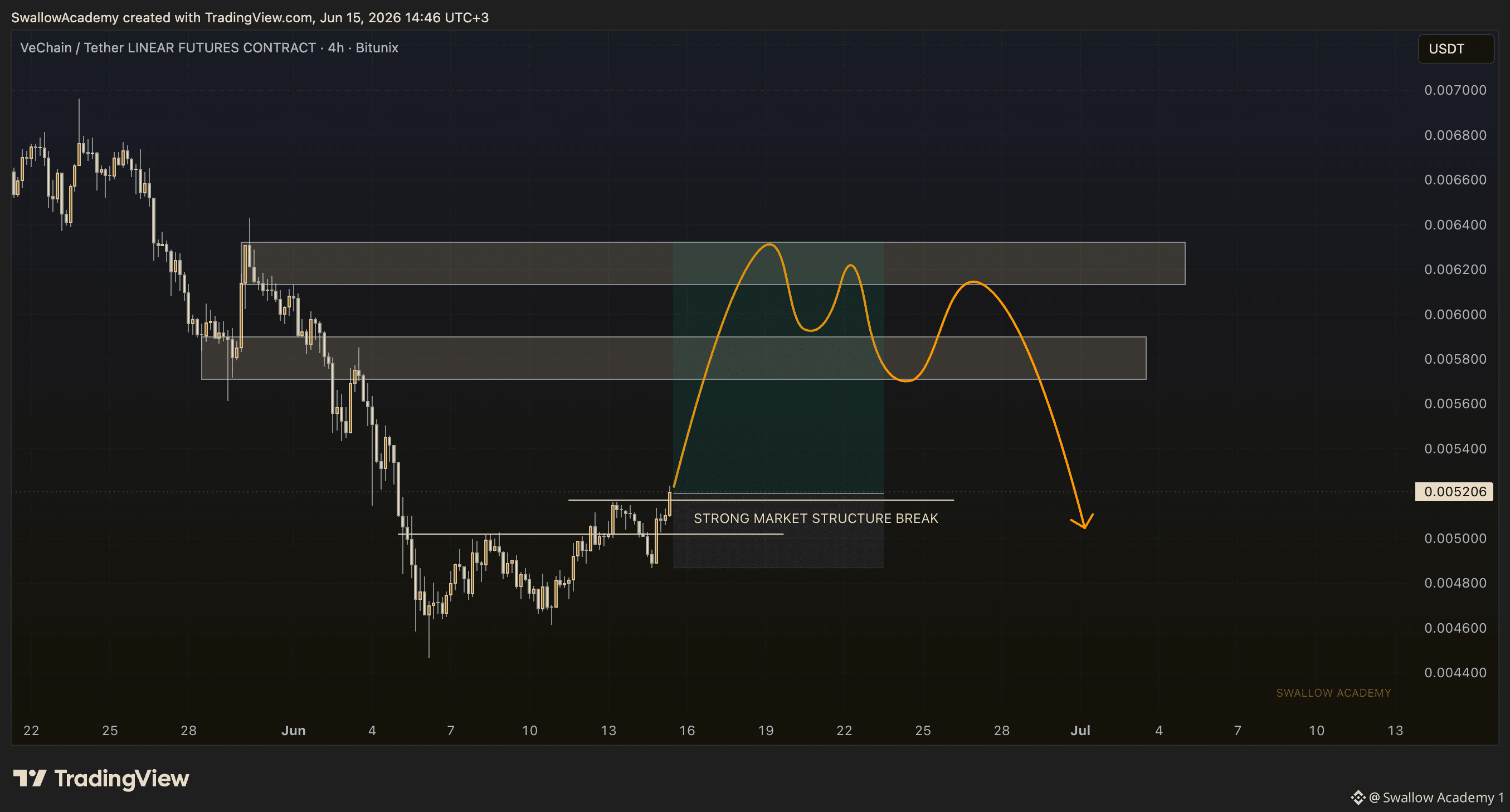Click the 0.005600 price axis label
Screen dimensions: 1510x812
coord(1455,404)
